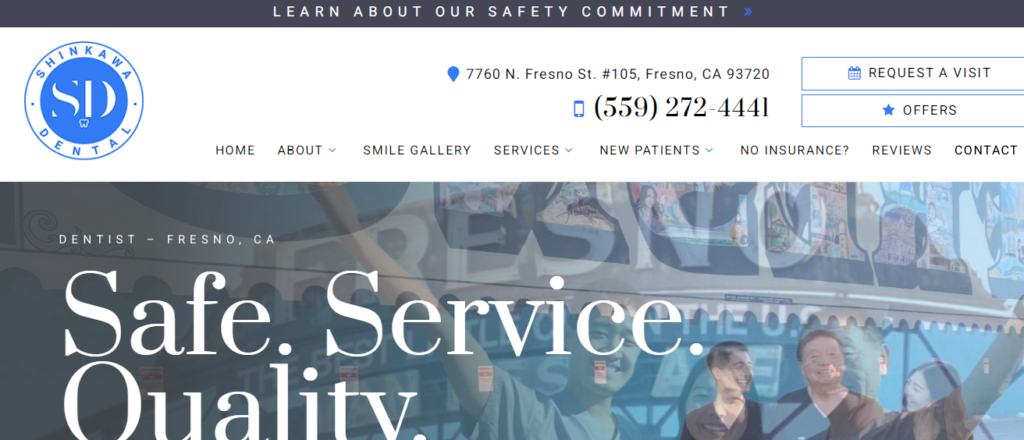Open the Smile Gallery page

click(417, 150)
